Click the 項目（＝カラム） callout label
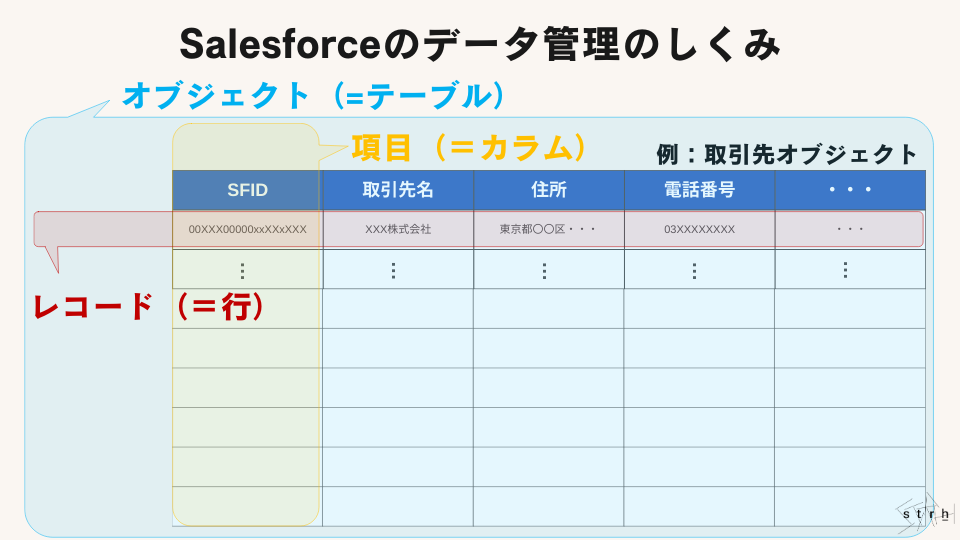The image size is (960, 540). tap(467, 148)
